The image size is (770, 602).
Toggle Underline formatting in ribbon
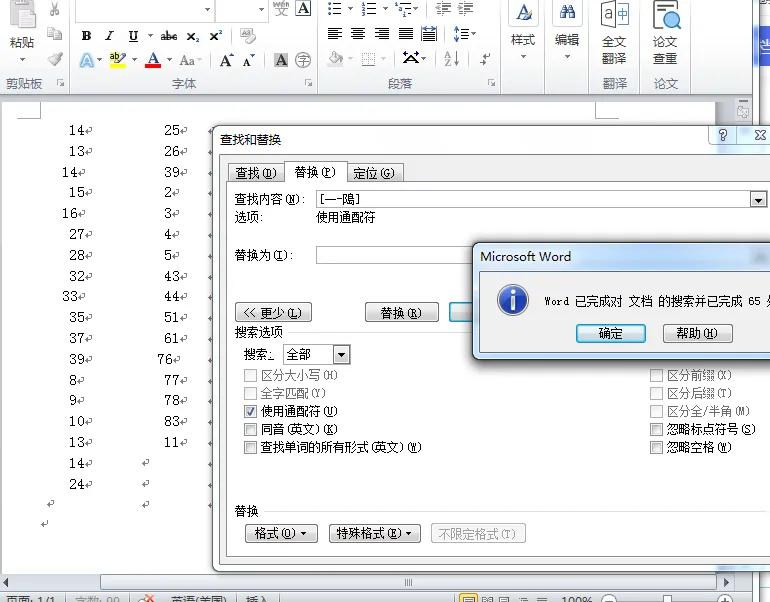[133, 36]
